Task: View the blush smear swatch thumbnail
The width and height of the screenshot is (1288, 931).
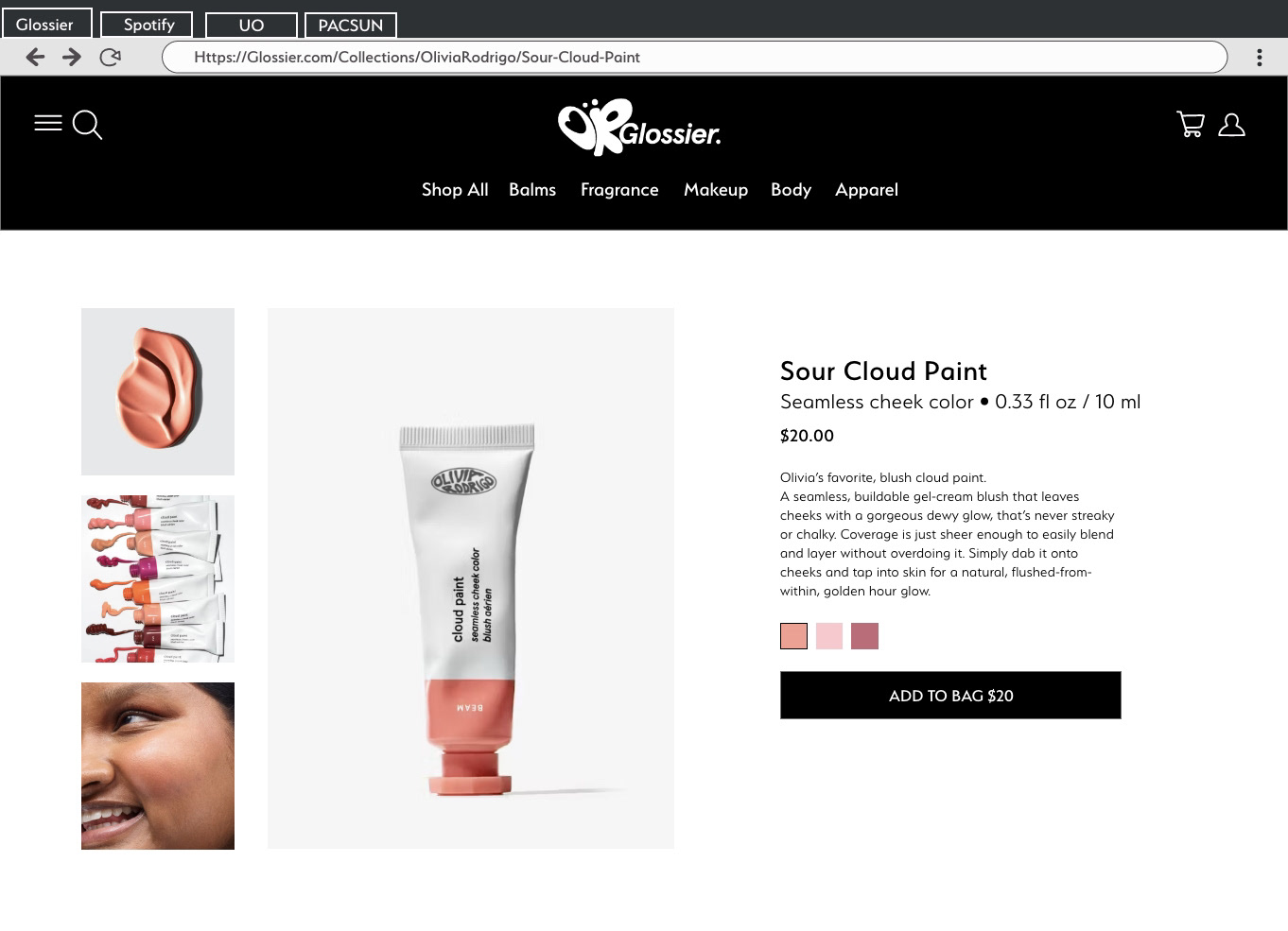Action: pos(158,391)
